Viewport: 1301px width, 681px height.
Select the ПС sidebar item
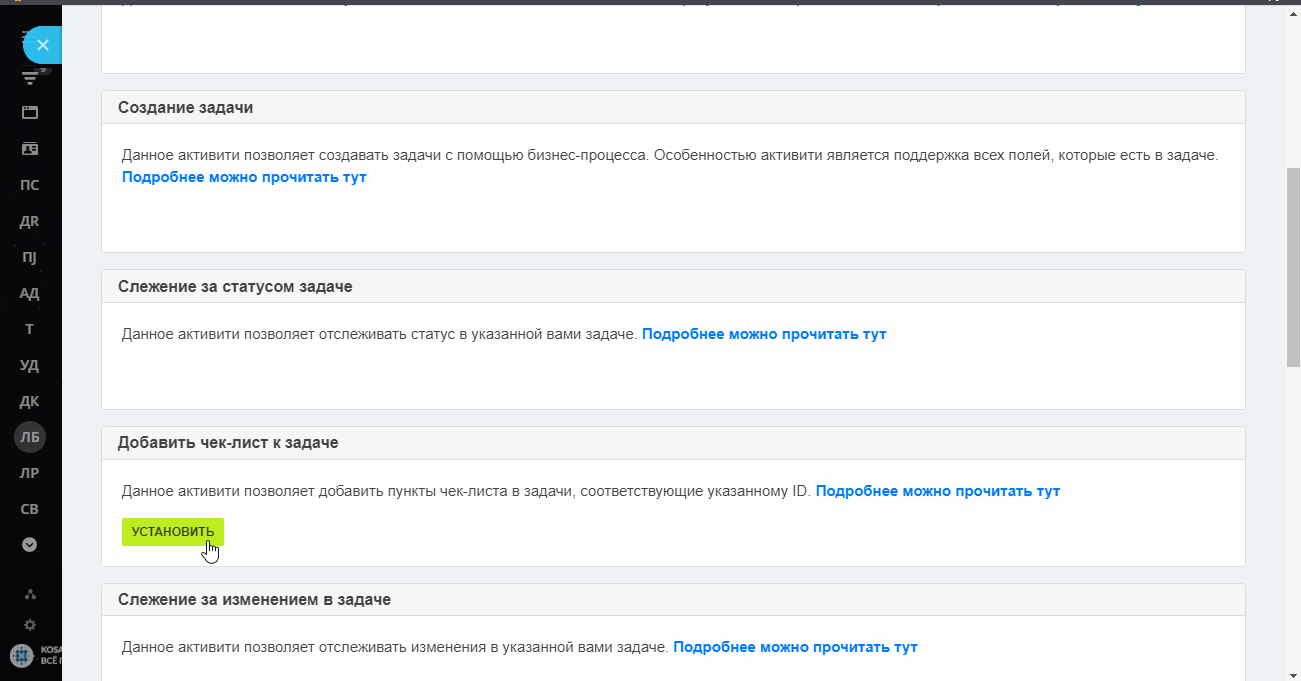[30, 185]
